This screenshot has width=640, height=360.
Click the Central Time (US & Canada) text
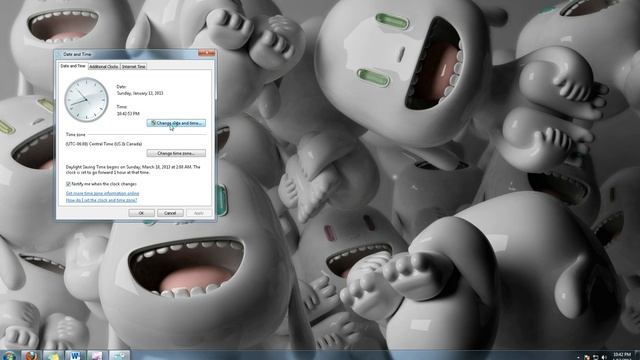click(104, 144)
